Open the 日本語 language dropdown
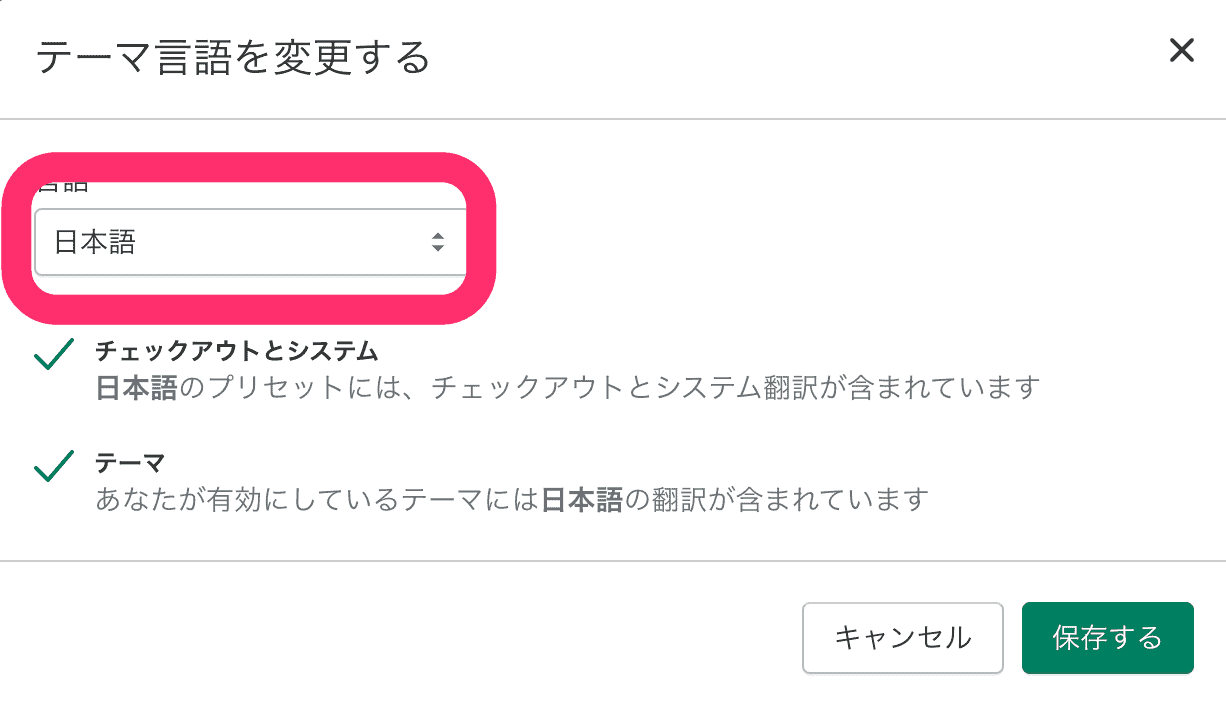 point(250,242)
